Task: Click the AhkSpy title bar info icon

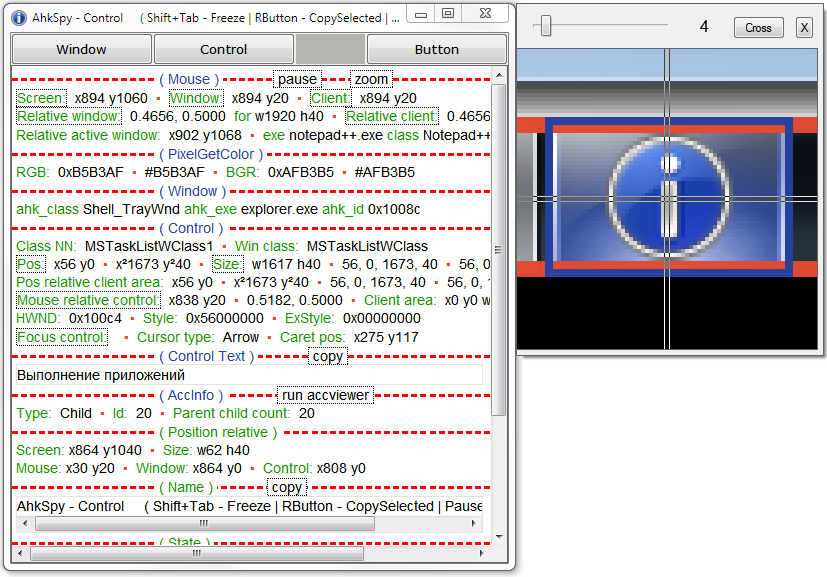Action: pos(18,18)
